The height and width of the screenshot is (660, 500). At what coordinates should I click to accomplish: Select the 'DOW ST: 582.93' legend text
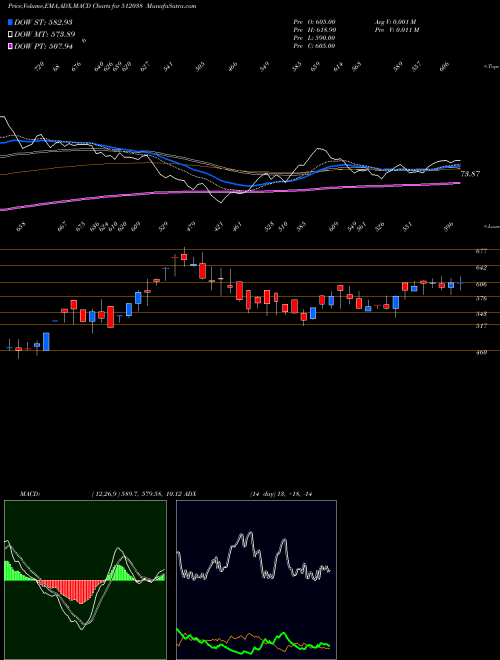click(x=43, y=22)
